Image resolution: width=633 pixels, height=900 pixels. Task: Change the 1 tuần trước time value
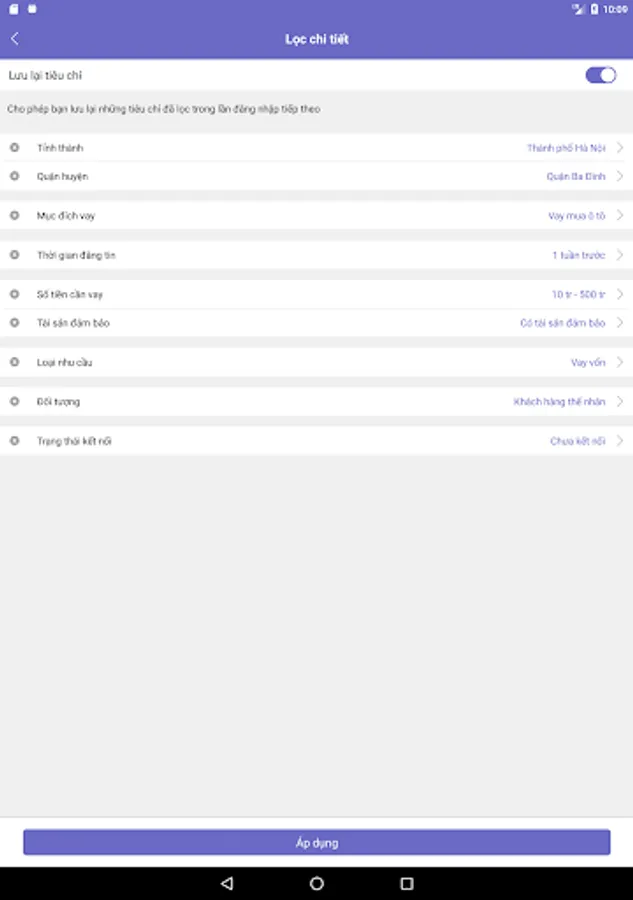pos(578,255)
